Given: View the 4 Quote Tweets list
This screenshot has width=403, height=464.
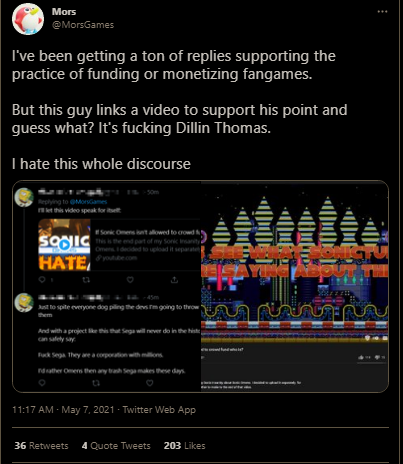Looking at the screenshot, I should (116, 446).
